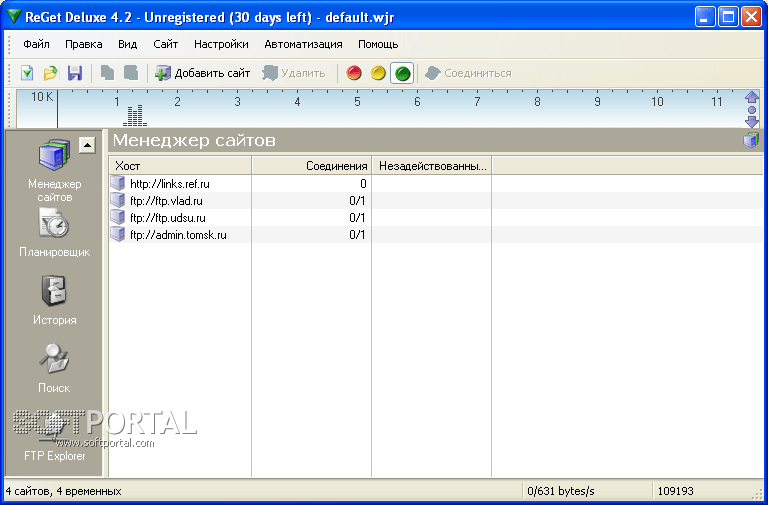Save the queue with floppy icon
This screenshot has width=768, height=505.
tap(74, 73)
